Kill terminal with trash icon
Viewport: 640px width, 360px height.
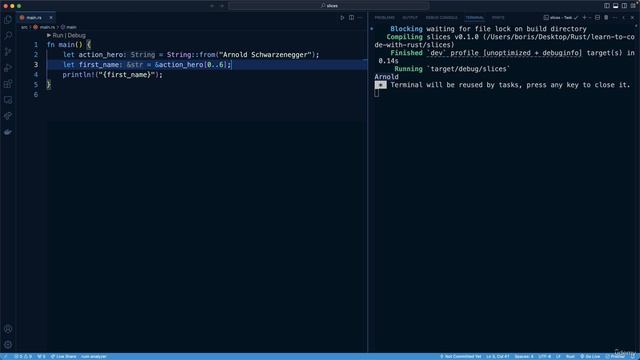point(606,18)
